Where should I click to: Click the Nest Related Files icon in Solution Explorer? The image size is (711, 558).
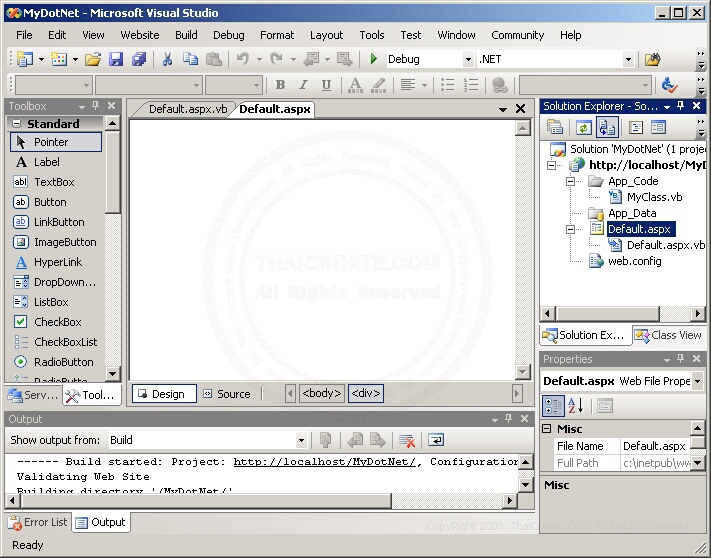pyautogui.click(x=607, y=128)
